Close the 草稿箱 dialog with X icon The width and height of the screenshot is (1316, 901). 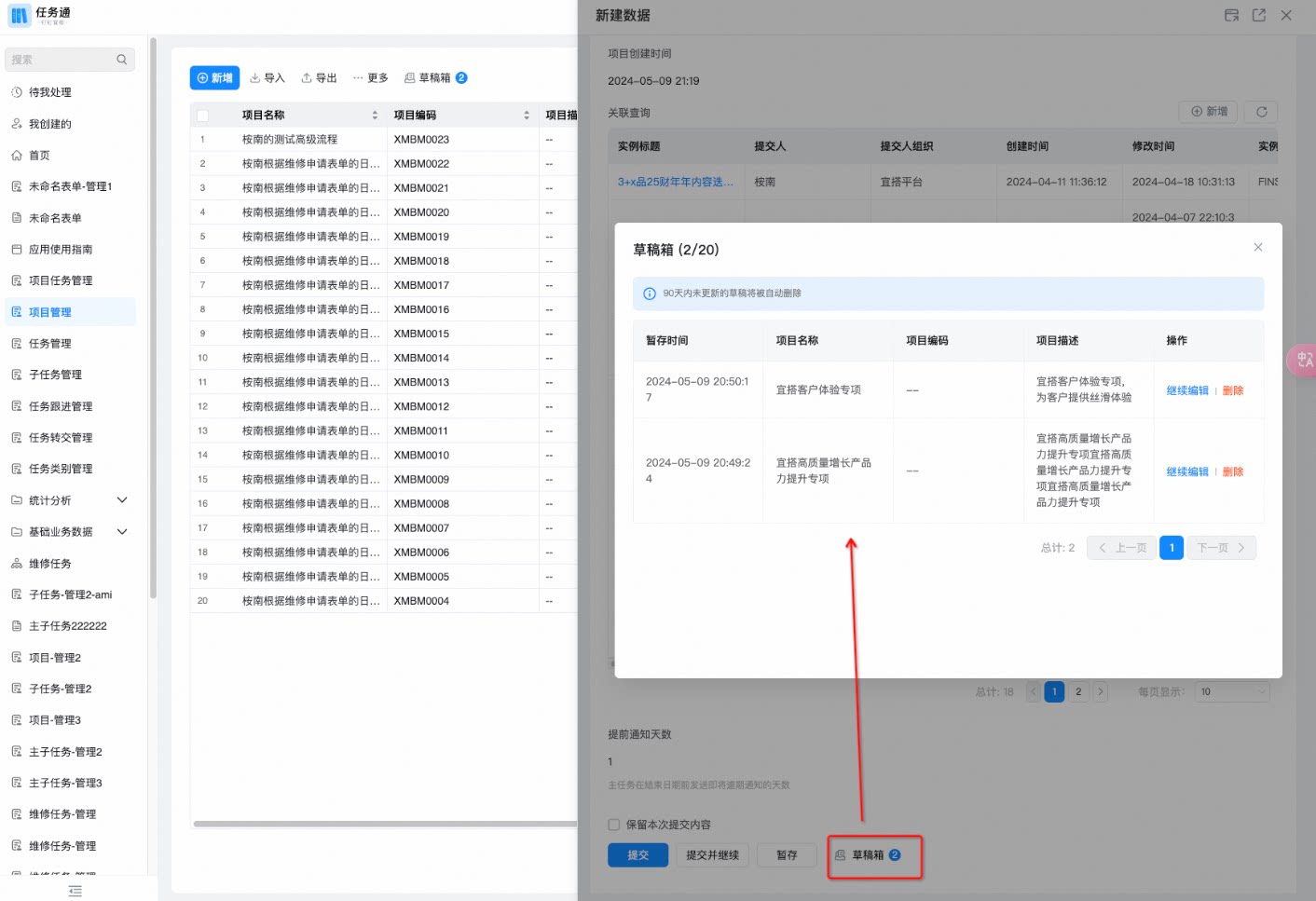pos(1258,247)
